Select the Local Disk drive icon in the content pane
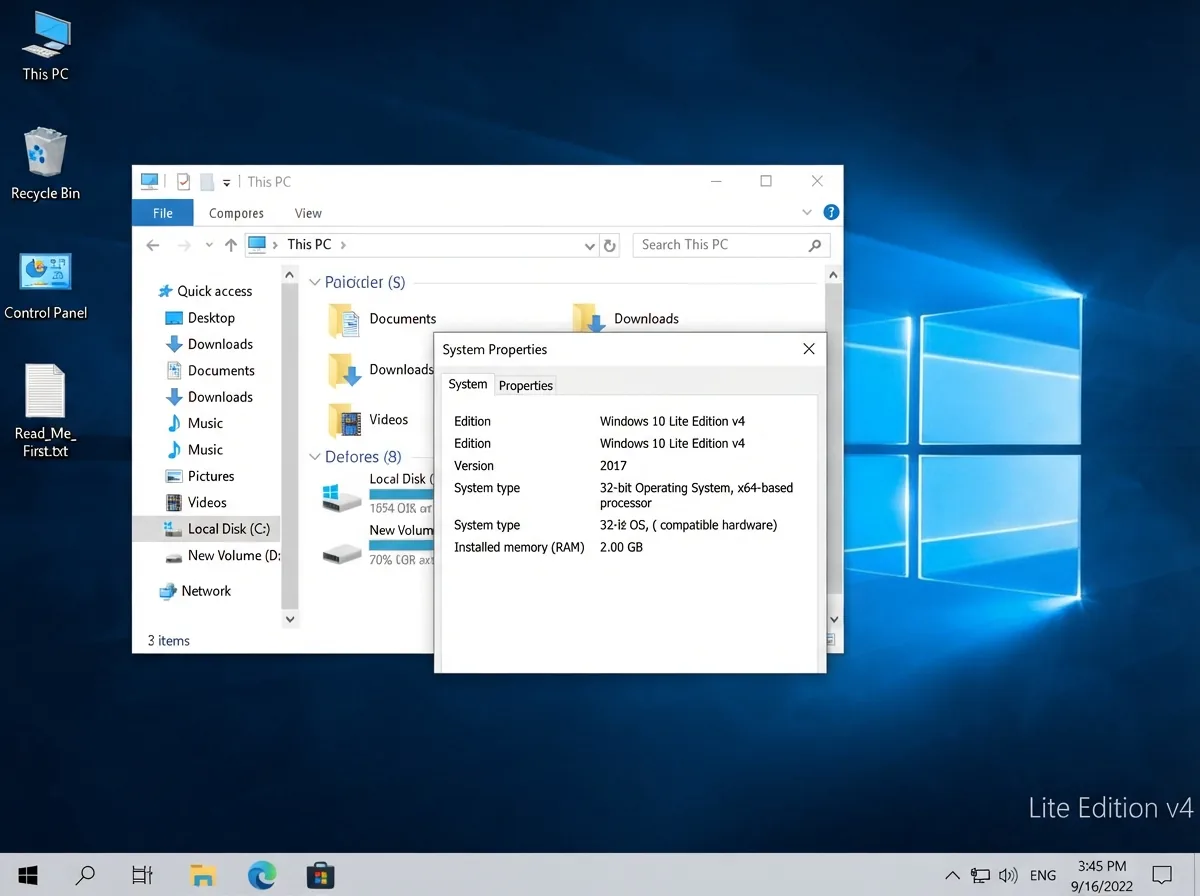 (342, 496)
